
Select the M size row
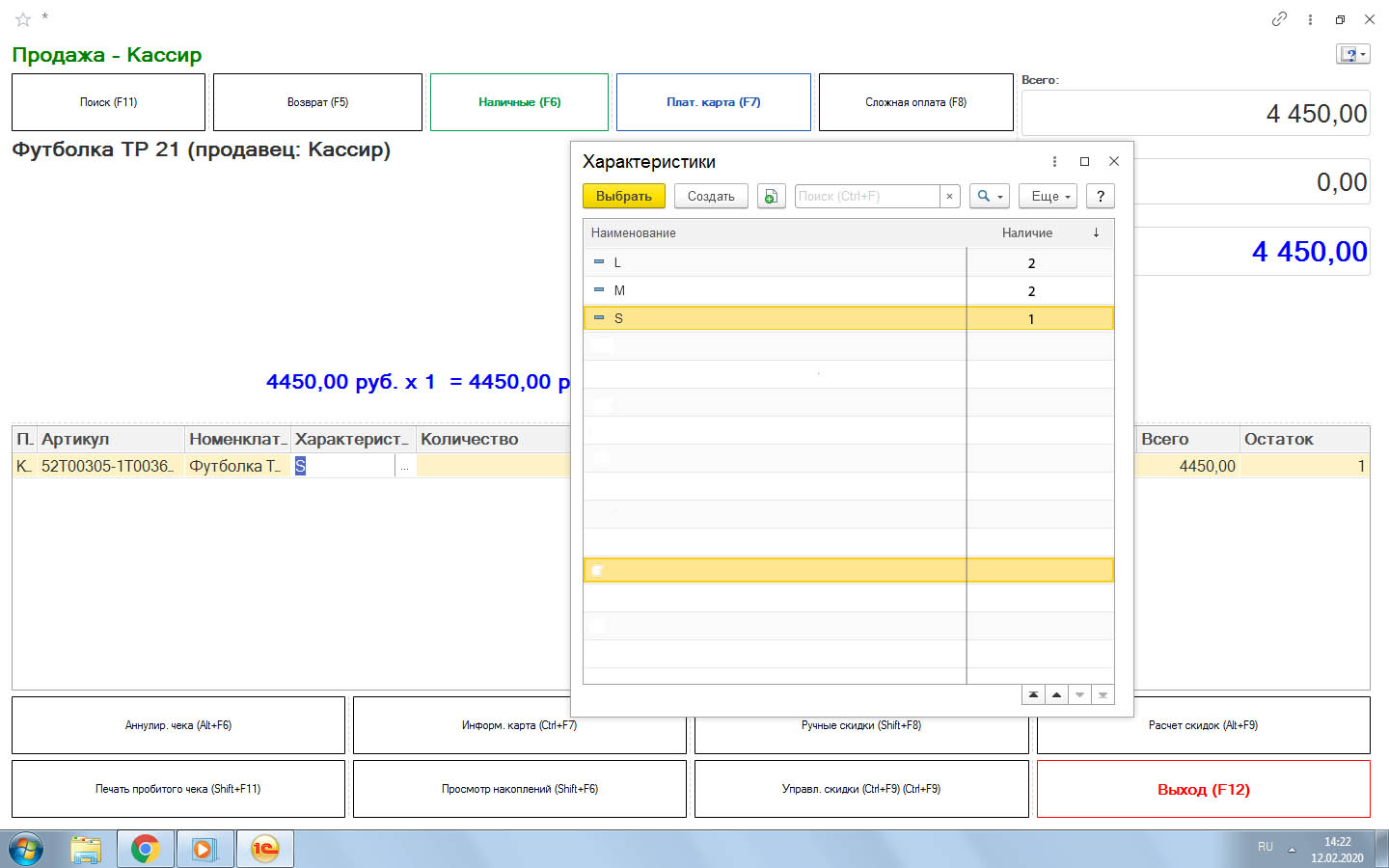[x=772, y=291]
